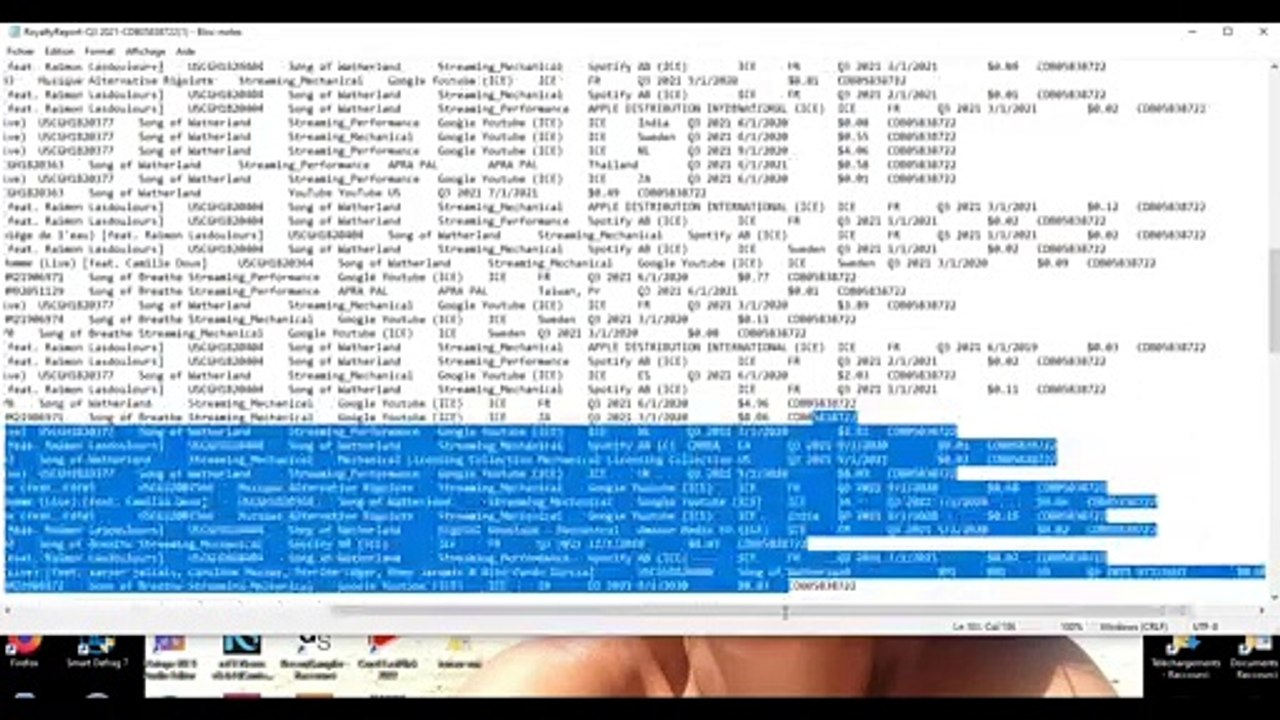Open the Edition menu
This screenshot has height=720, width=1280.
(59, 51)
